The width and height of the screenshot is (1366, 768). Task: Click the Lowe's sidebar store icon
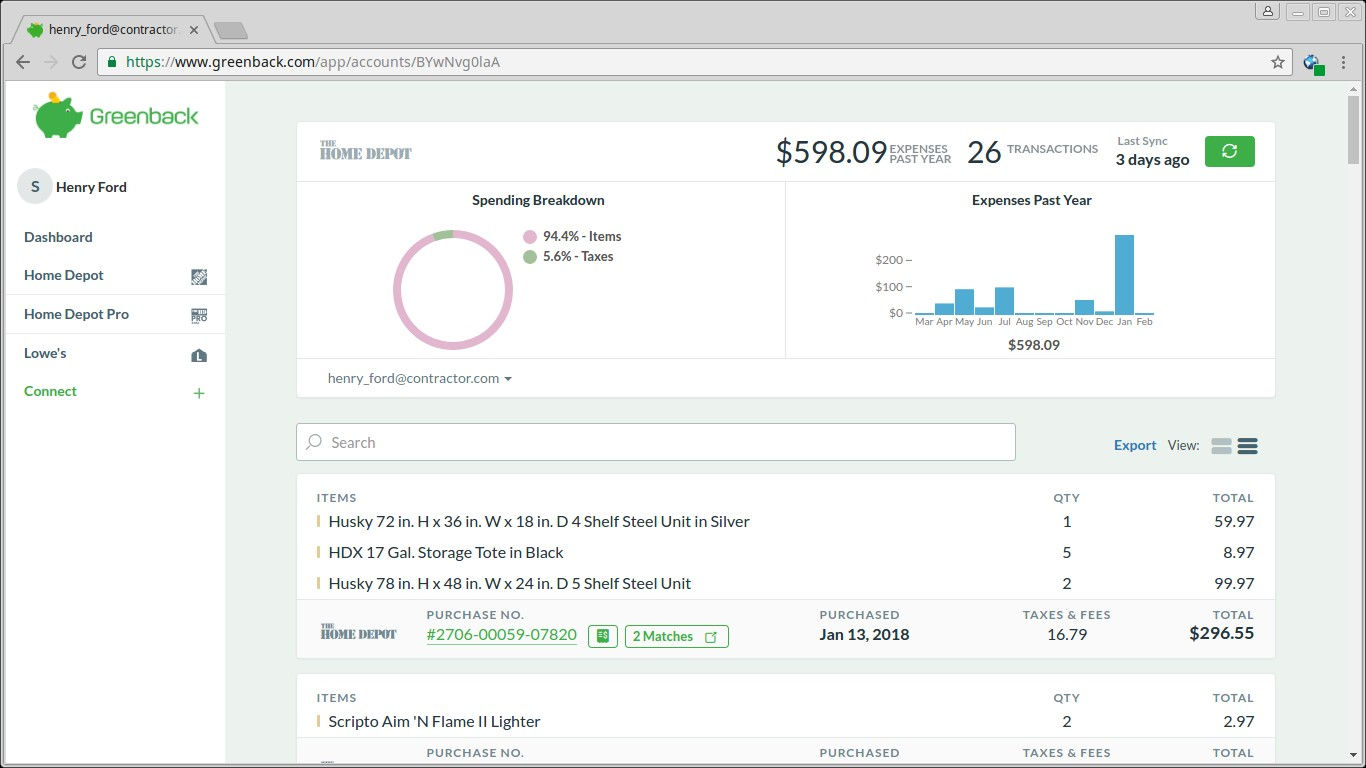click(x=199, y=355)
